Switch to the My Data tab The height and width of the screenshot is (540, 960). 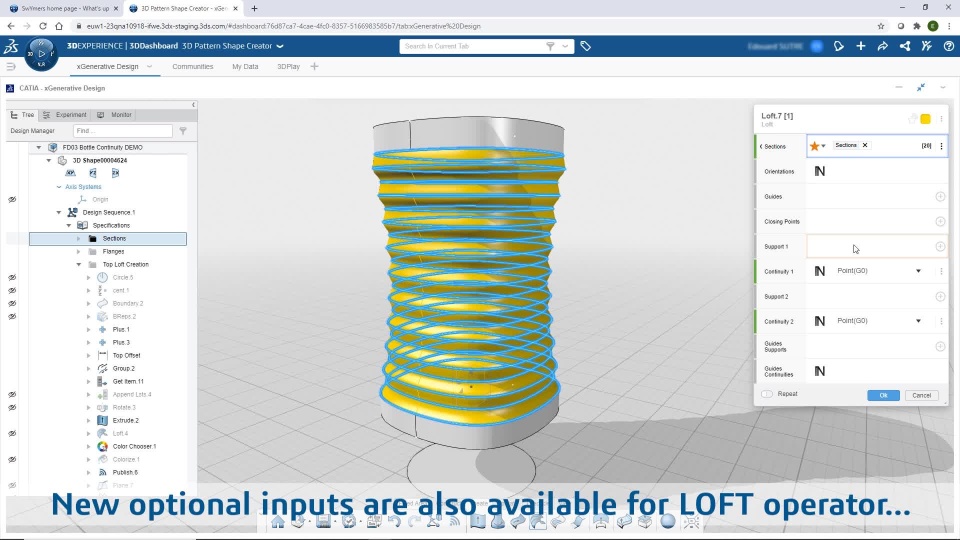coord(245,66)
